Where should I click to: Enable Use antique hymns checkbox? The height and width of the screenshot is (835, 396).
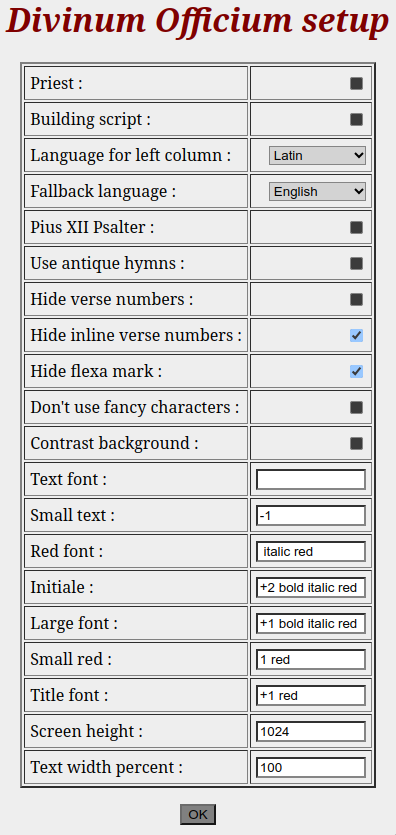pos(357,264)
